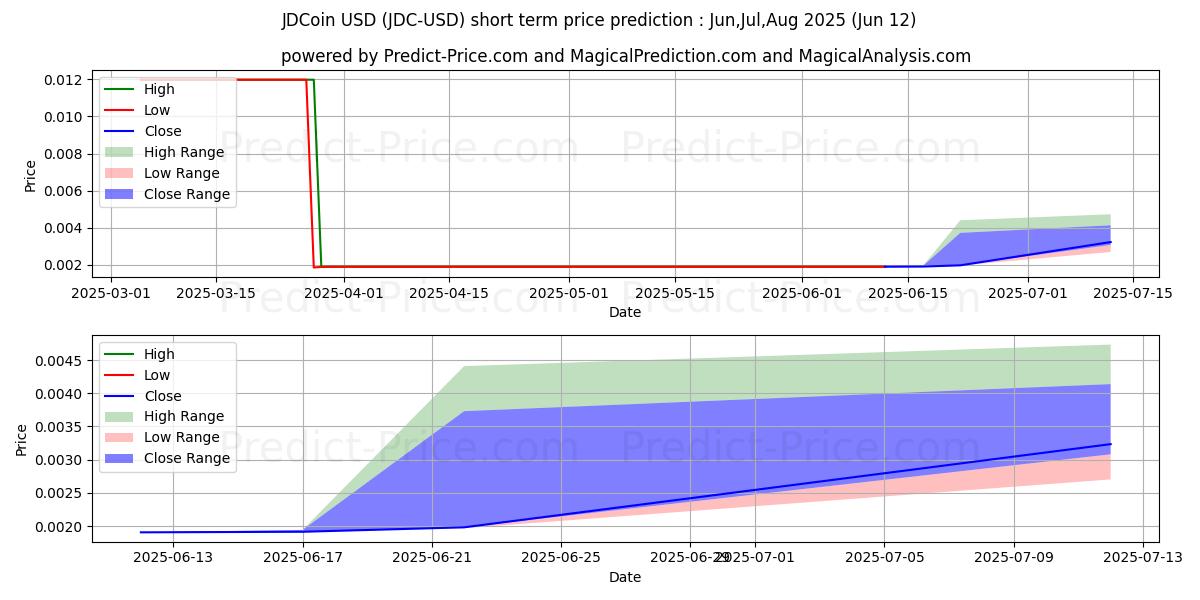Viewport: 1200px width, 600px height.
Task: Click the green High line marker in top legend
Action: [119, 89]
